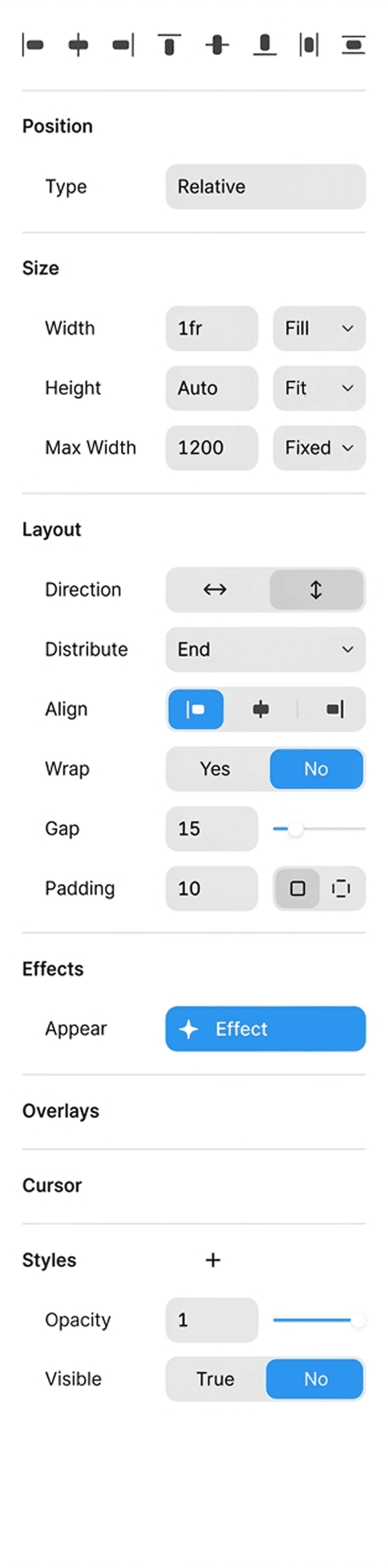
Task: Click the align vertical centers icon
Action: point(217,45)
